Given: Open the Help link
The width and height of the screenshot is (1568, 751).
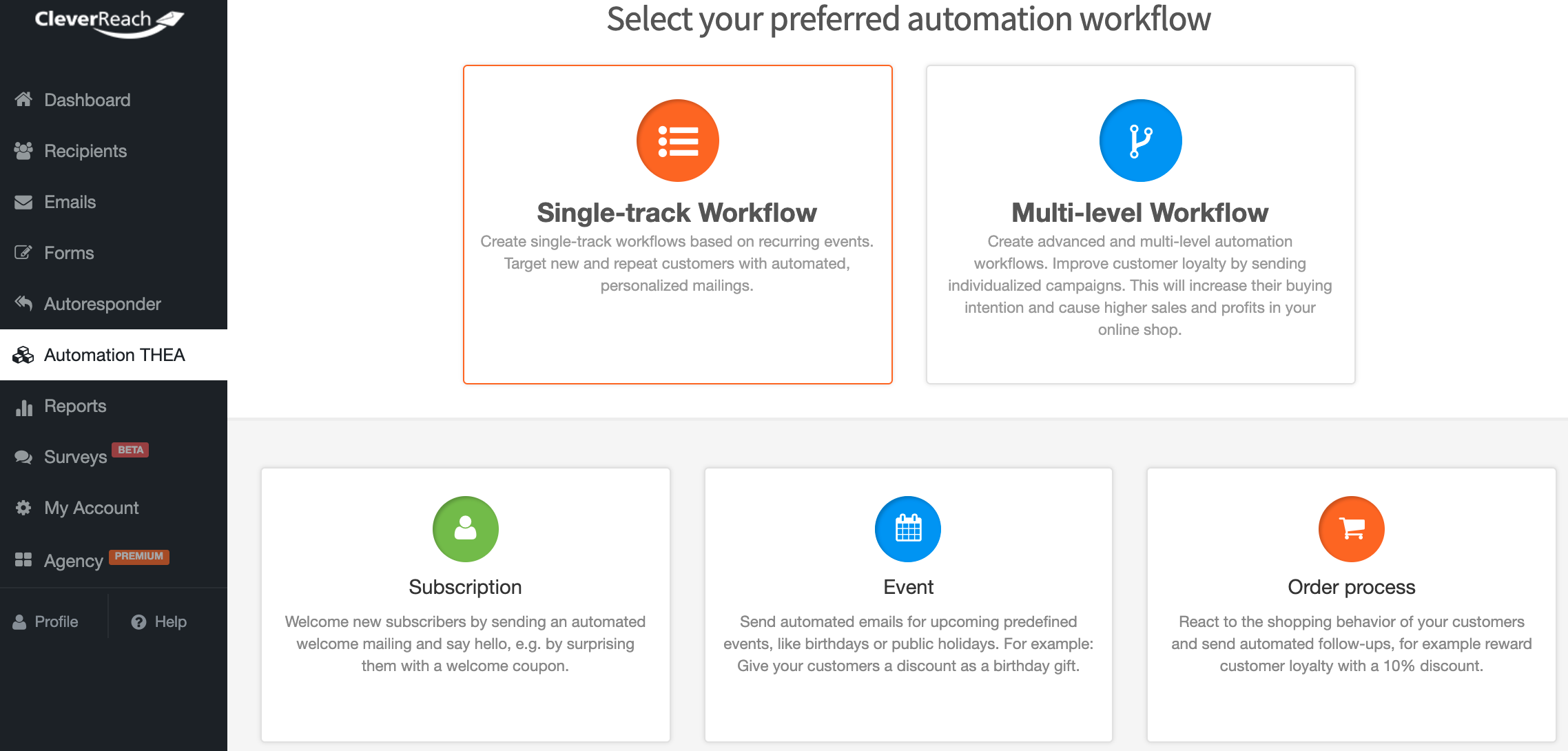Looking at the screenshot, I should pos(159,621).
